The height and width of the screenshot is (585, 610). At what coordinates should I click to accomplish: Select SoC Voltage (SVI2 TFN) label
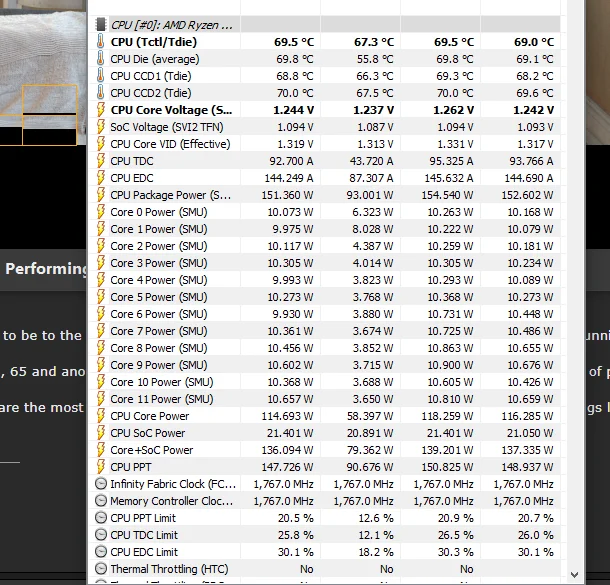(x=167, y=127)
